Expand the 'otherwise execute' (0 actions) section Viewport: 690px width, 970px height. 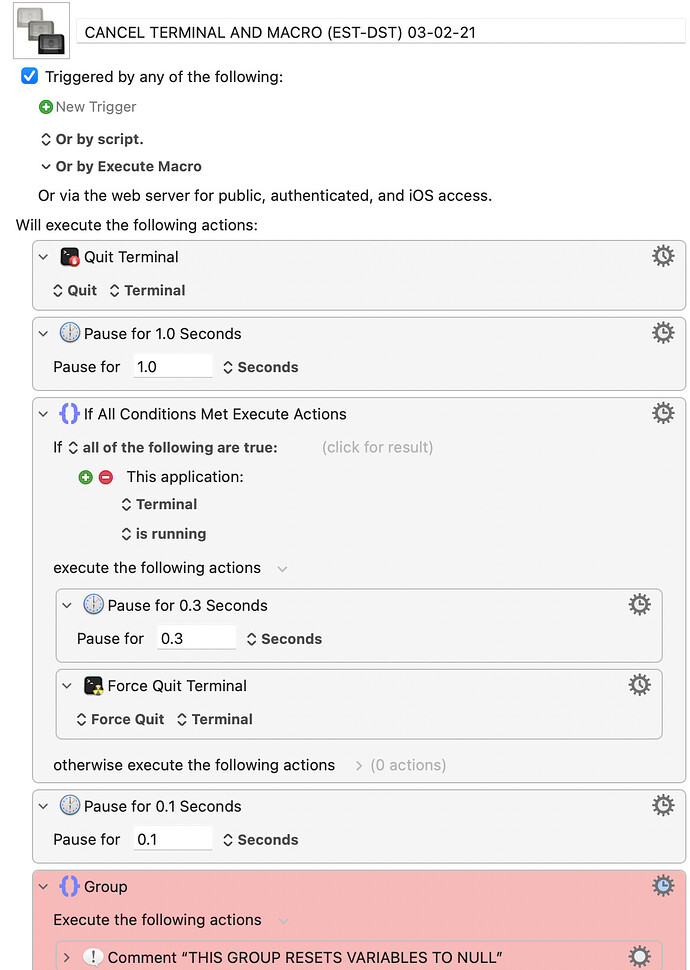click(359, 766)
